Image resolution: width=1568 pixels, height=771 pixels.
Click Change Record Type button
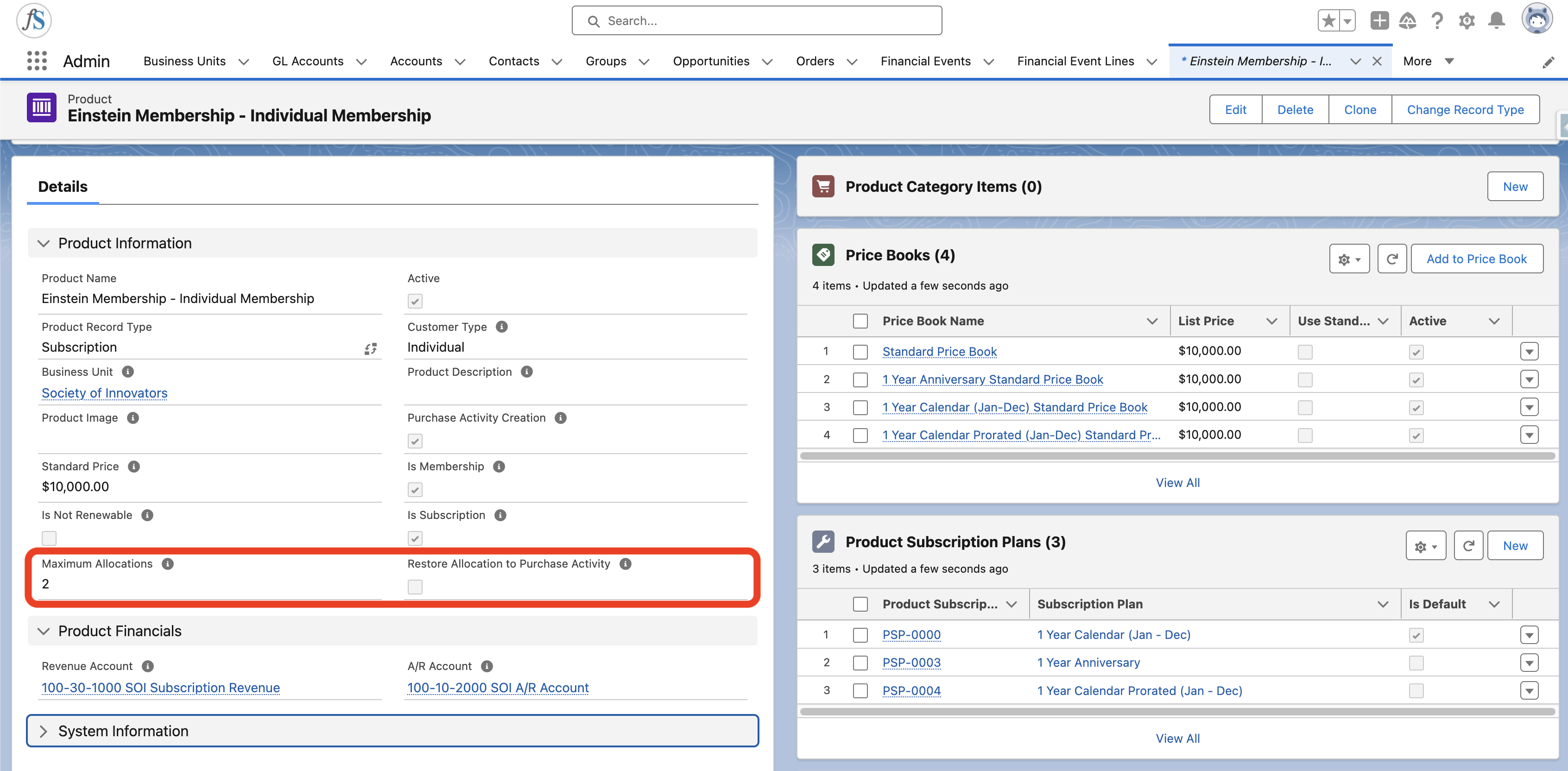[x=1465, y=109]
